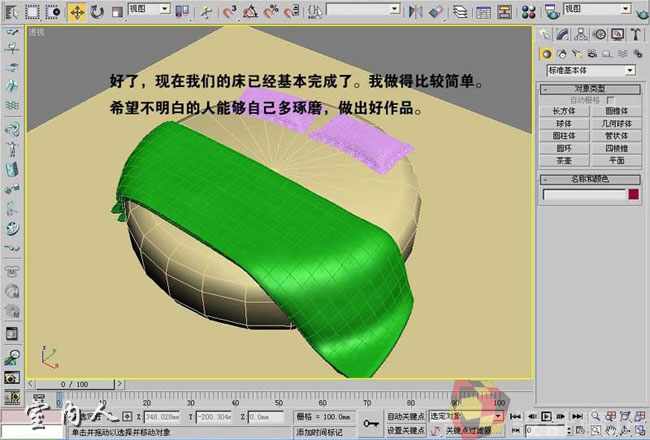Select the Systems category icon
Viewport: 650px width, 440px height.
pyautogui.click(x=638, y=53)
